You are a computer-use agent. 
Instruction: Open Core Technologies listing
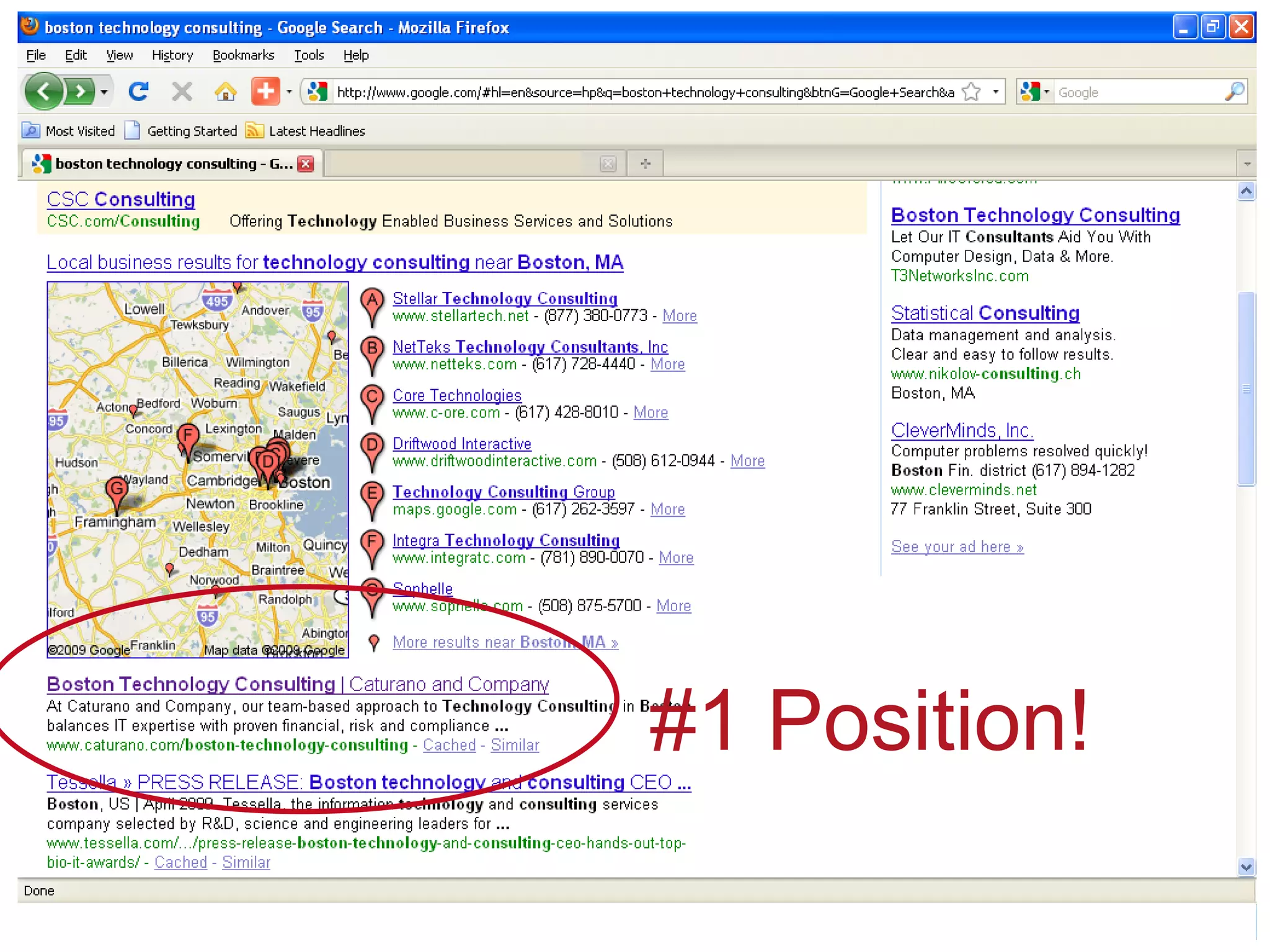pos(457,395)
